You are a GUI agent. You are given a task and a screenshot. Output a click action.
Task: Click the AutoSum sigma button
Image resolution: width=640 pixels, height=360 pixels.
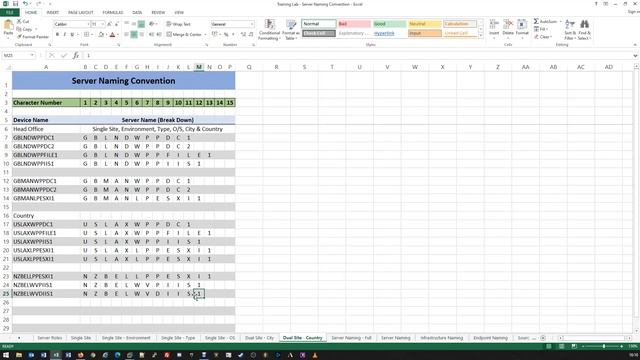(x=545, y=21)
